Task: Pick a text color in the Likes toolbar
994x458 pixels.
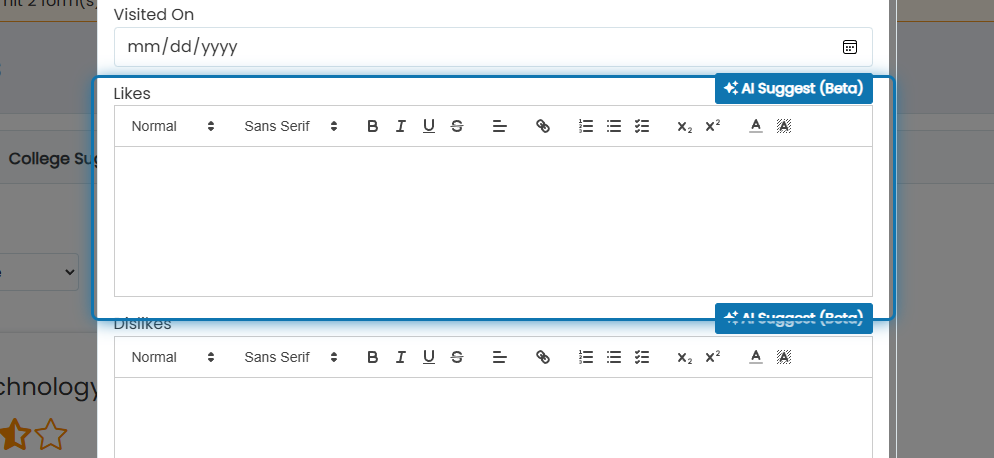Action: point(756,126)
